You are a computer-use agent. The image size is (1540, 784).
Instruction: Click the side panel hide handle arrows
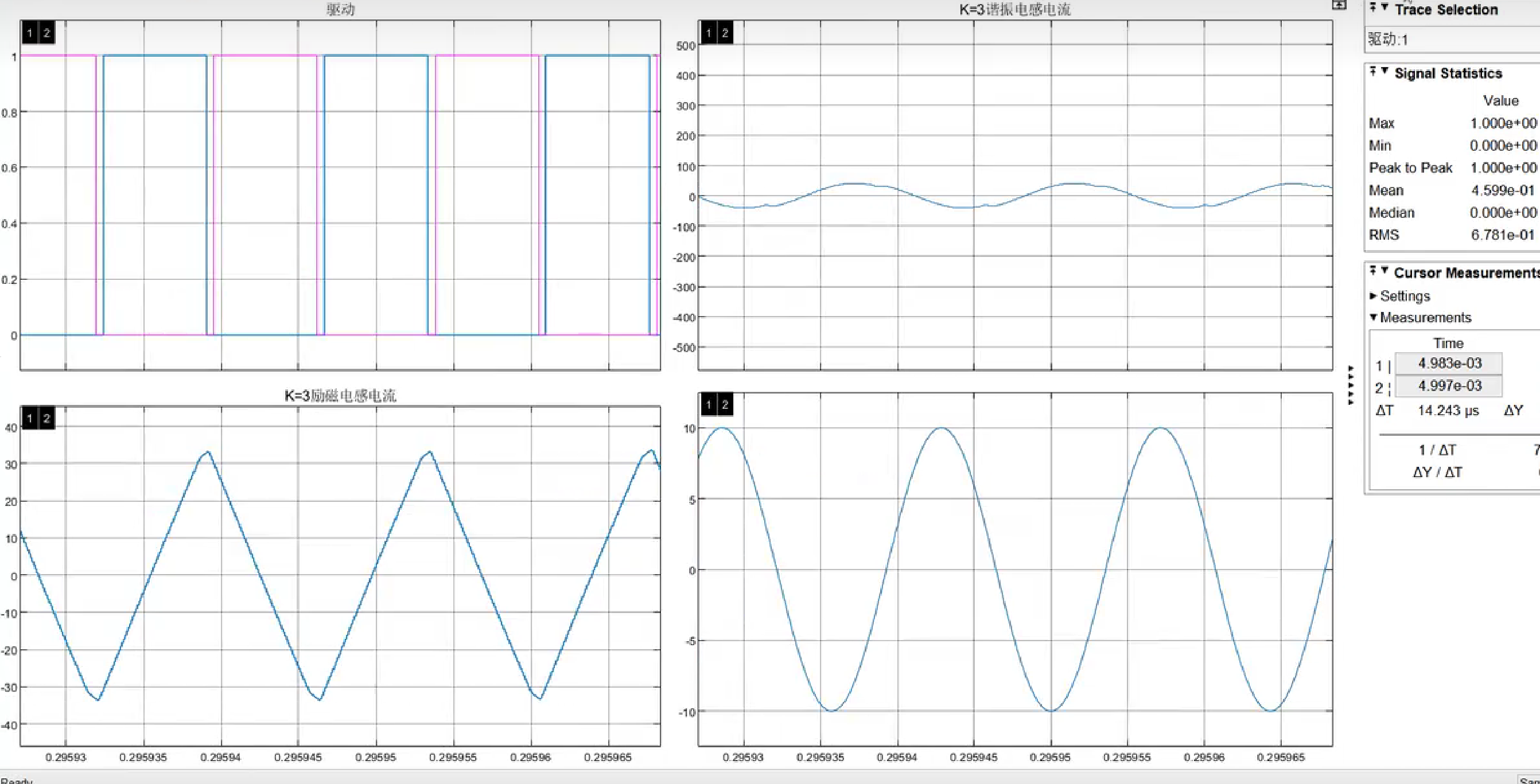tap(1351, 385)
